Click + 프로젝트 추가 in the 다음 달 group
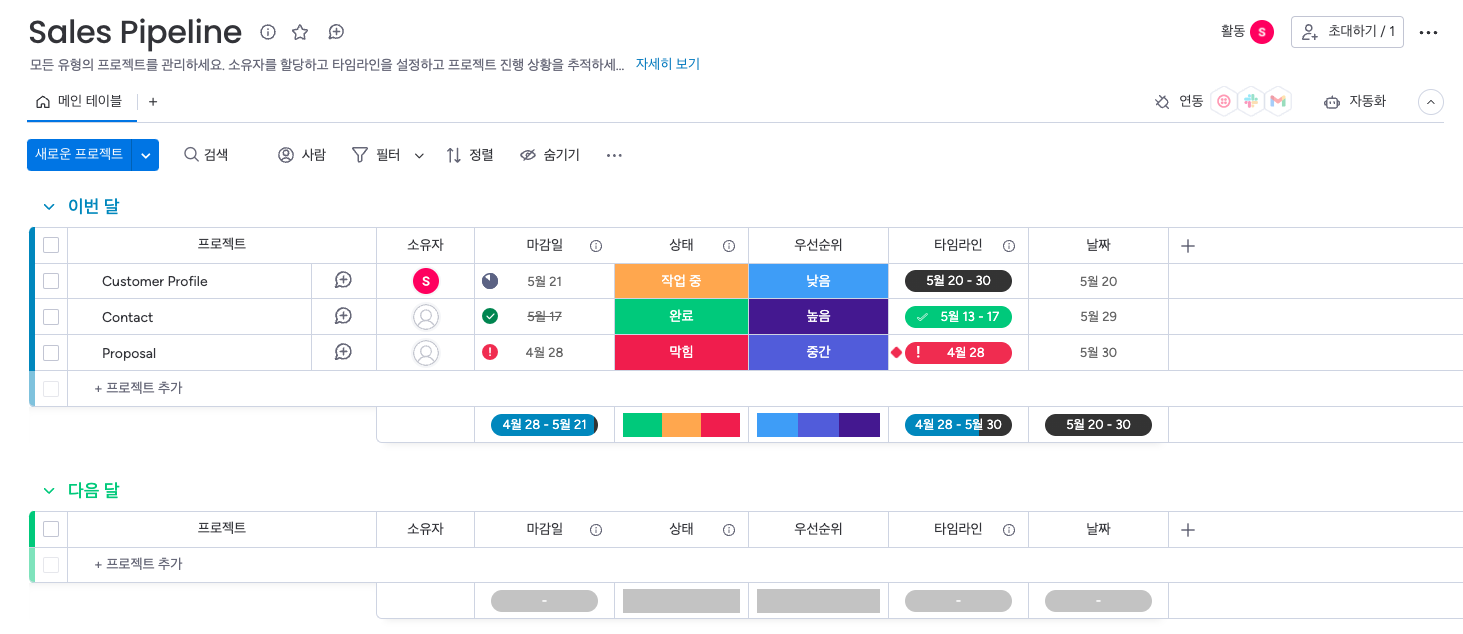The image size is (1463, 634). click(139, 564)
